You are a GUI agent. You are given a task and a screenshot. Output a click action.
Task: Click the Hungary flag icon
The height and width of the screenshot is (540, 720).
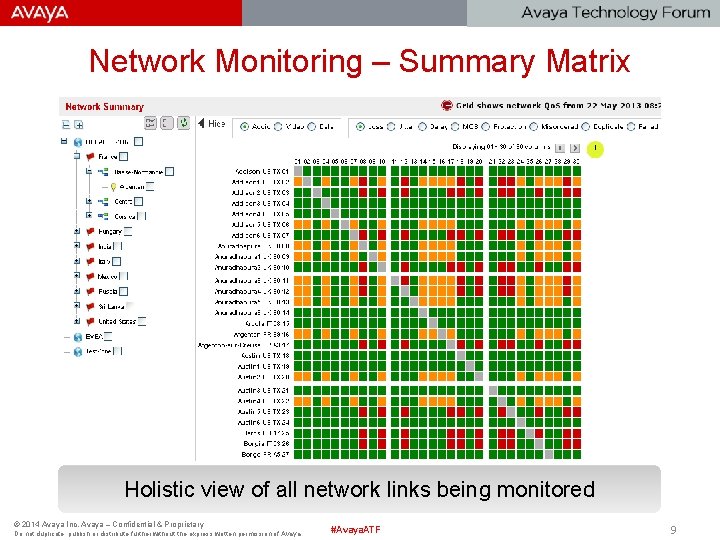coord(90,231)
